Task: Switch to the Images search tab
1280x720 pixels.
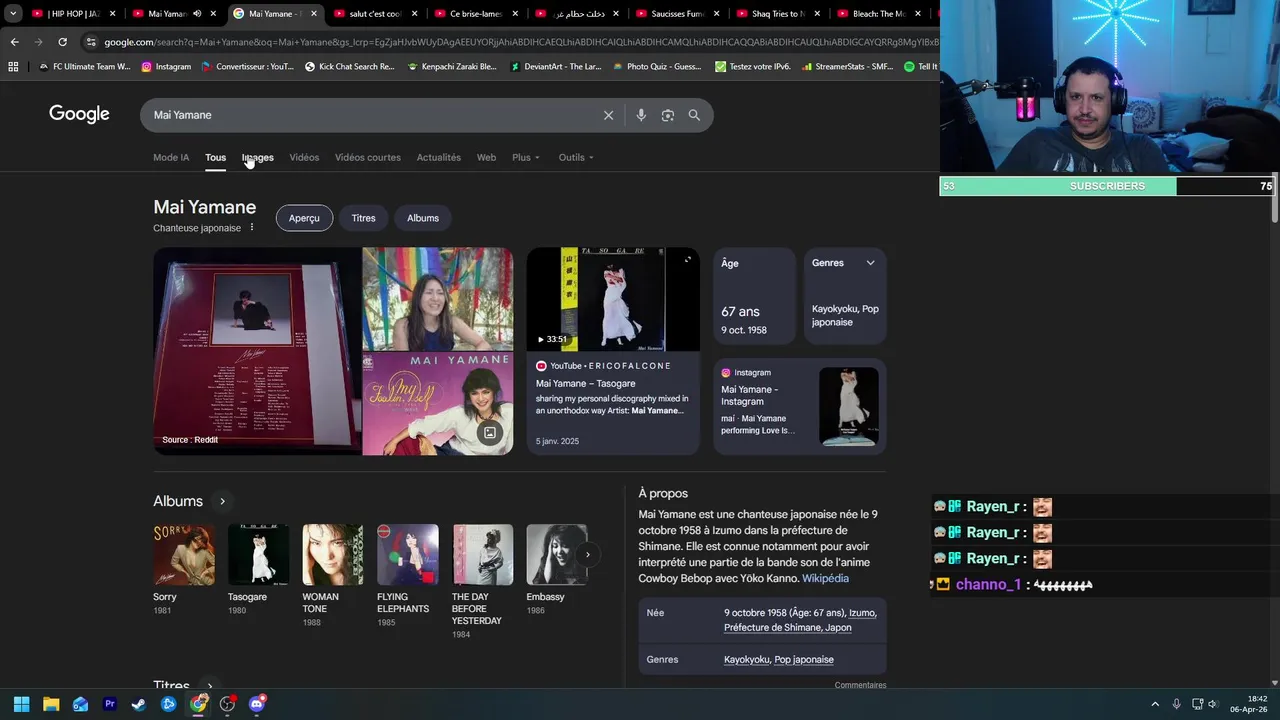Action: [258, 157]
